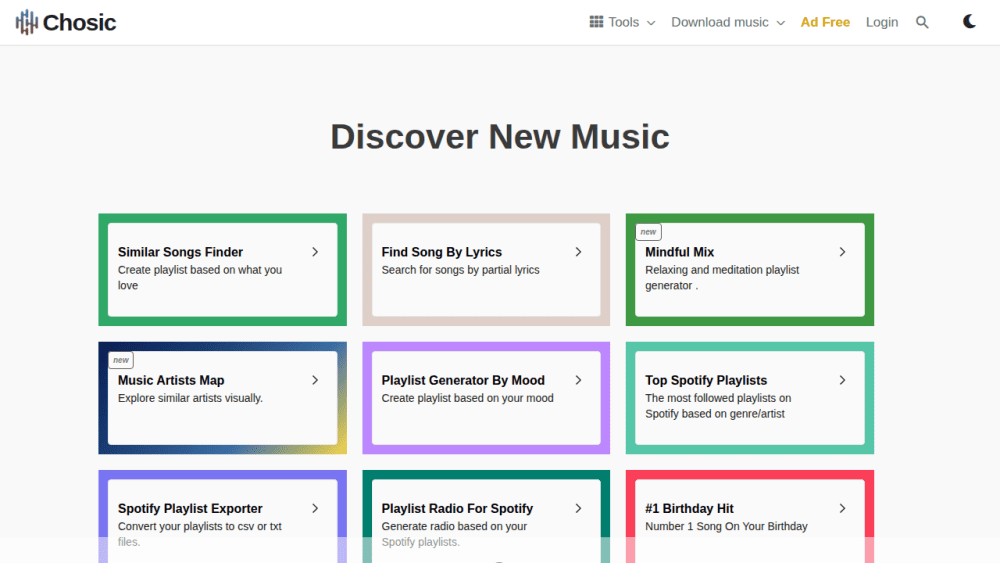This screenshot has width=1000, height=563.
Task: Go to the Ad Free page
Action: pyautogui.click(x=825, y=22)
